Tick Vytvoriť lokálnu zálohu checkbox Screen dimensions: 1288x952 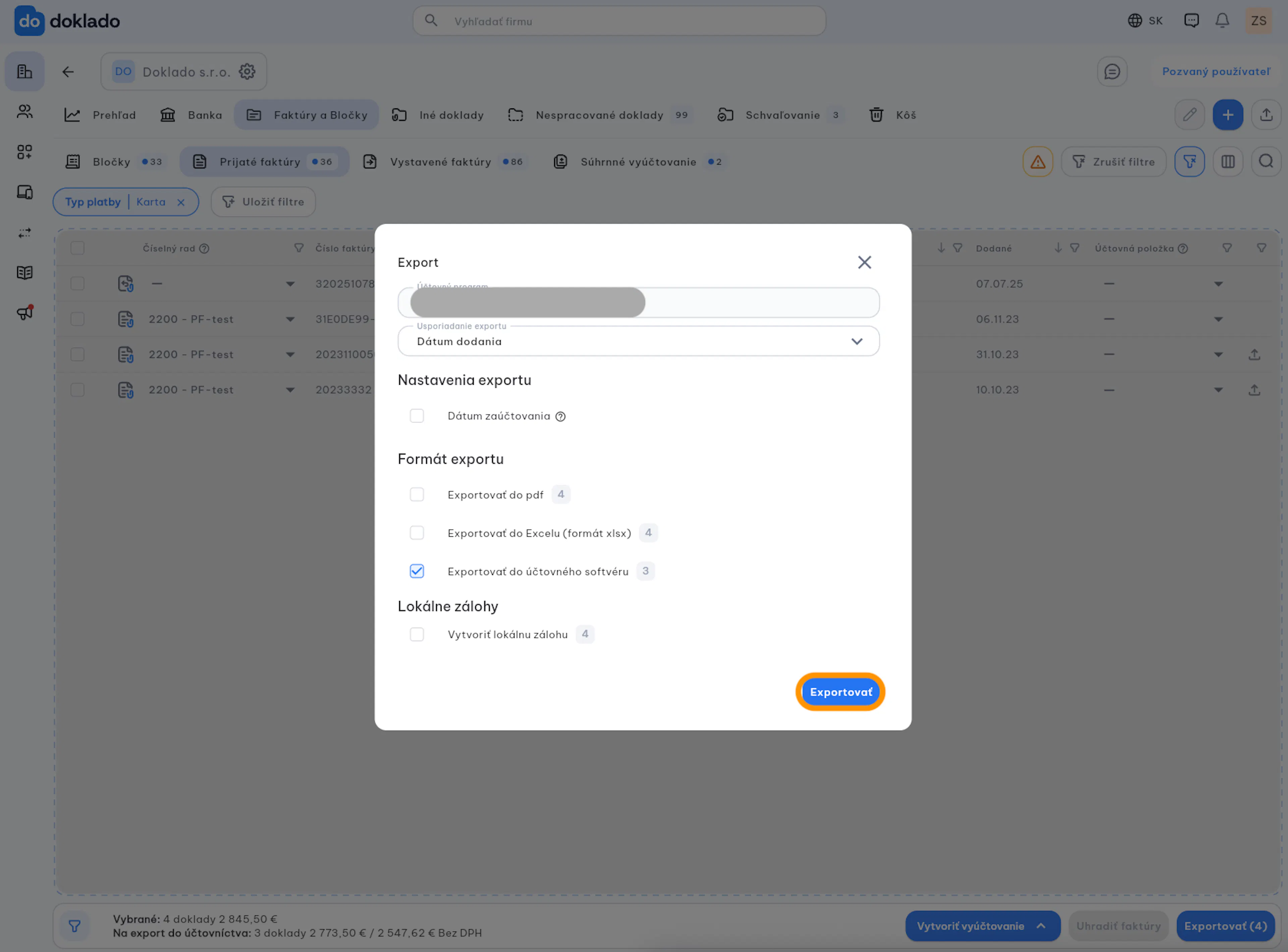click(417, 634)
